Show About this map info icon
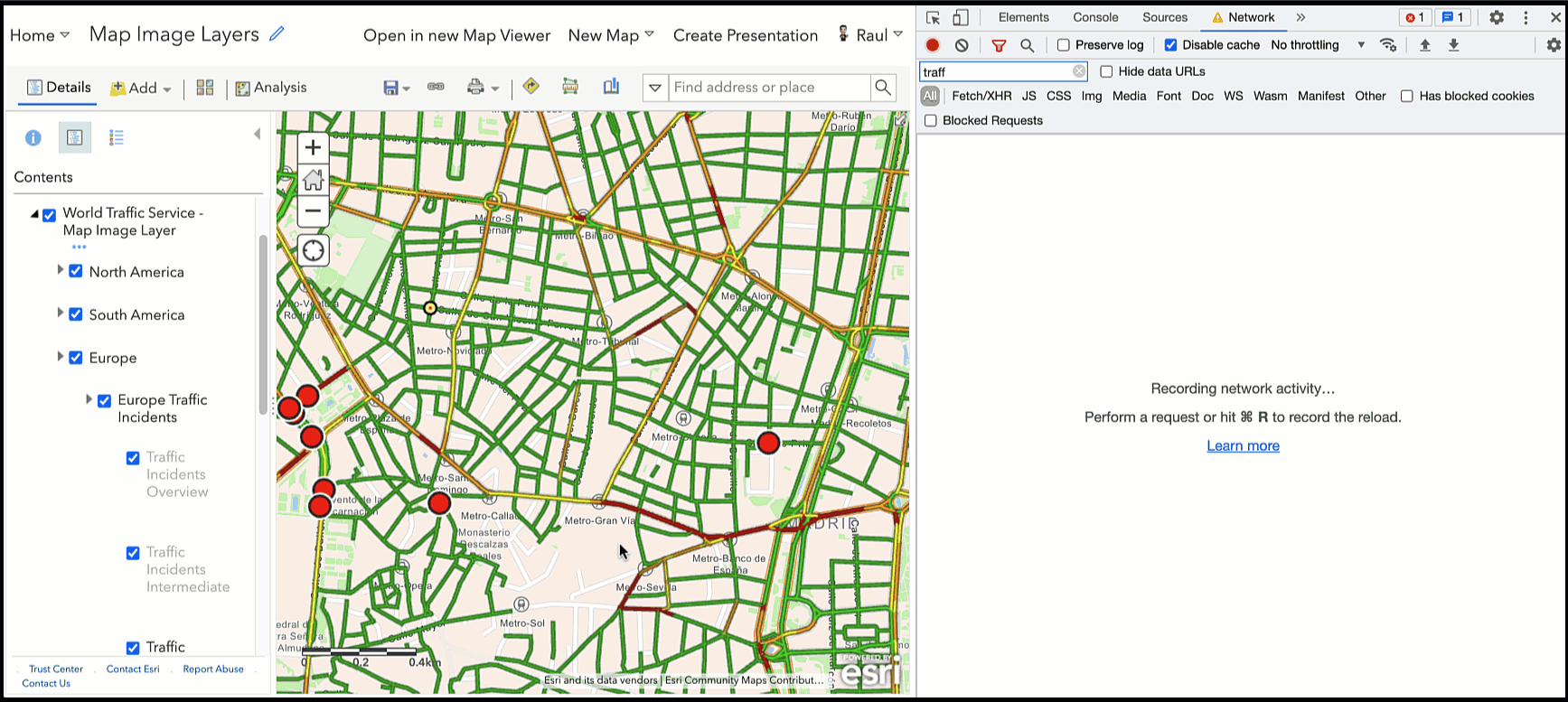1568x702 pixels. coord(33,137)
